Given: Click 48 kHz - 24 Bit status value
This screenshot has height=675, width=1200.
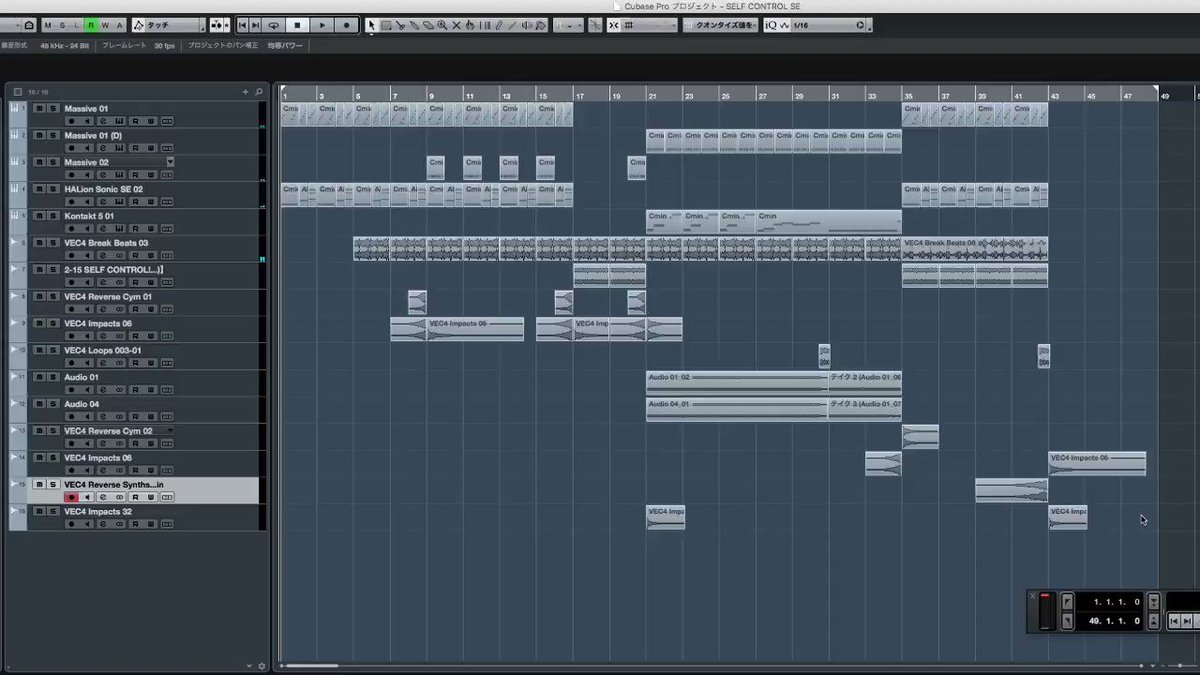Looking at the screenshot, I should pos(64,46).
